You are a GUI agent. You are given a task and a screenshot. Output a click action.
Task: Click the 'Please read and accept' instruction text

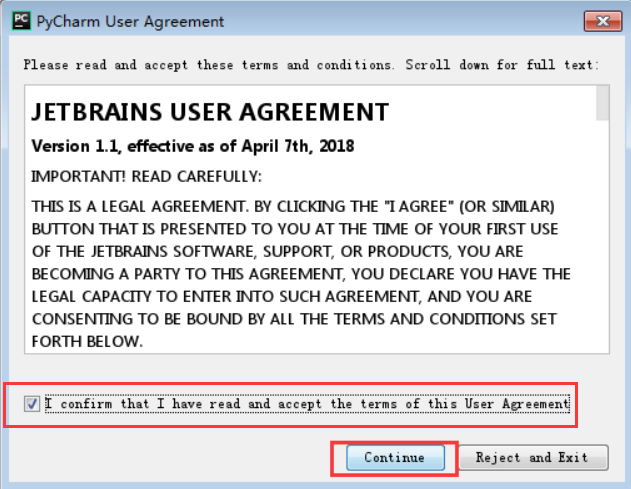pos(311,65)
